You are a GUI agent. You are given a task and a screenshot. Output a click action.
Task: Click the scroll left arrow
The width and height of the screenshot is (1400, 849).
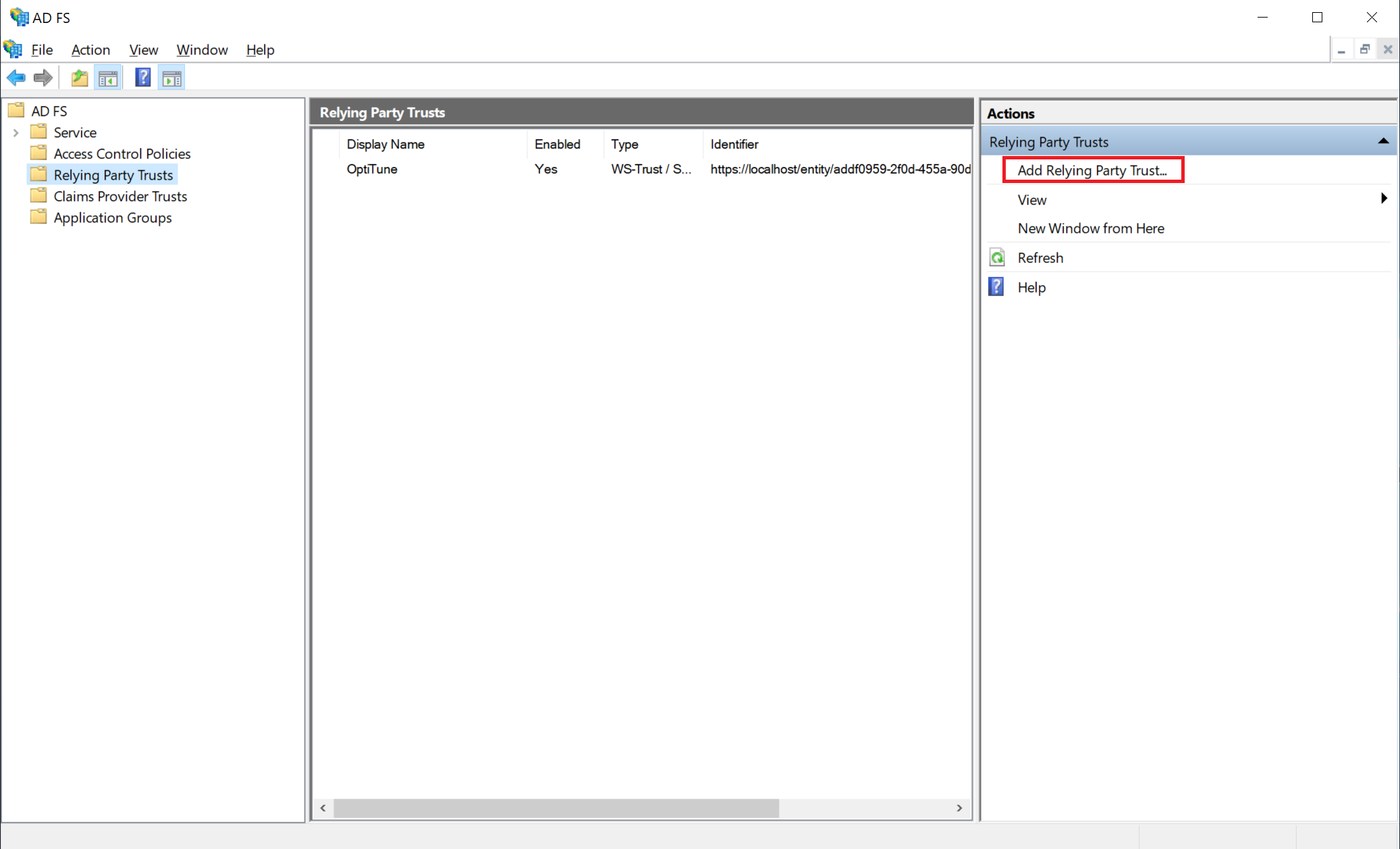323,808
